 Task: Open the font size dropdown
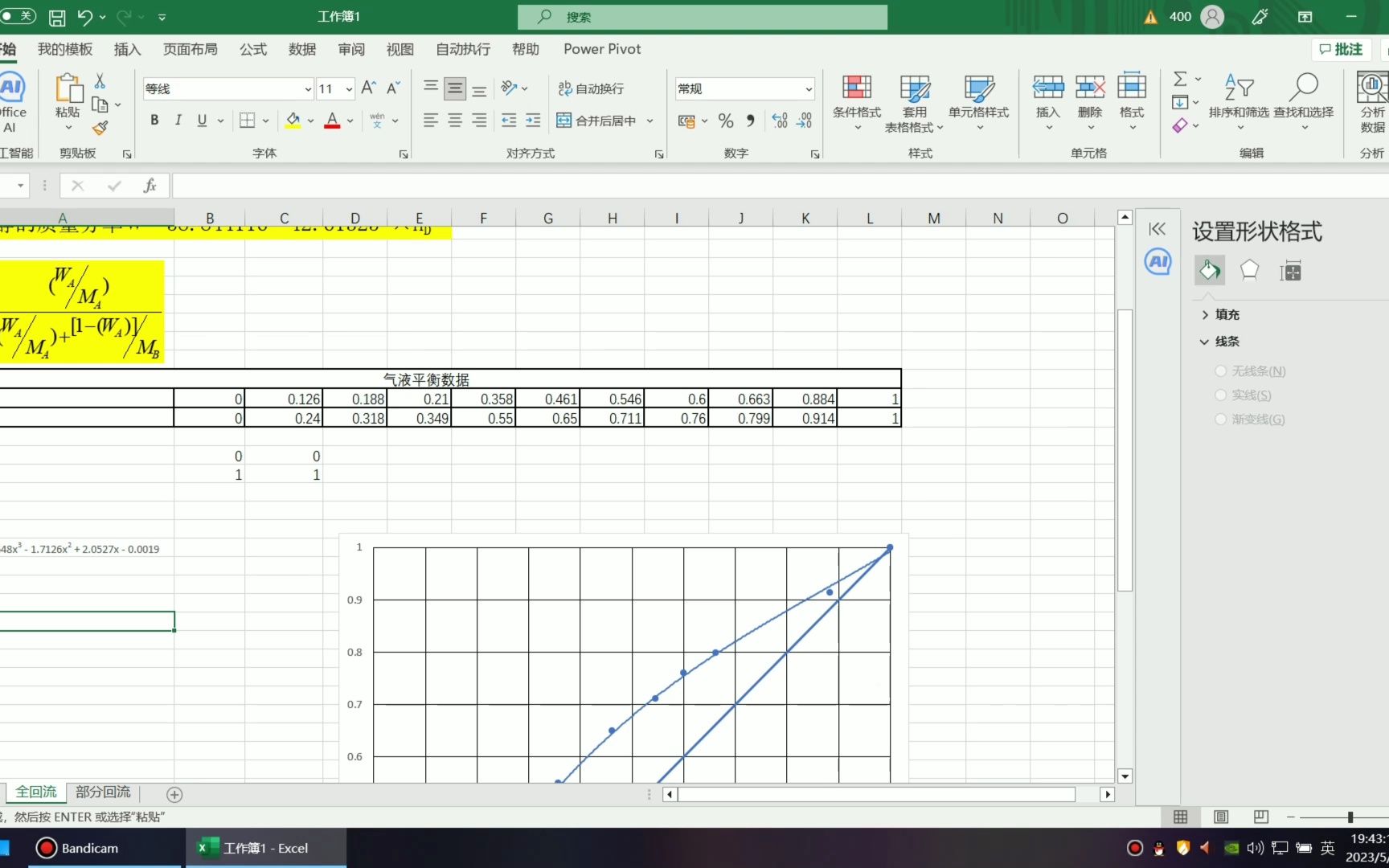349,89
